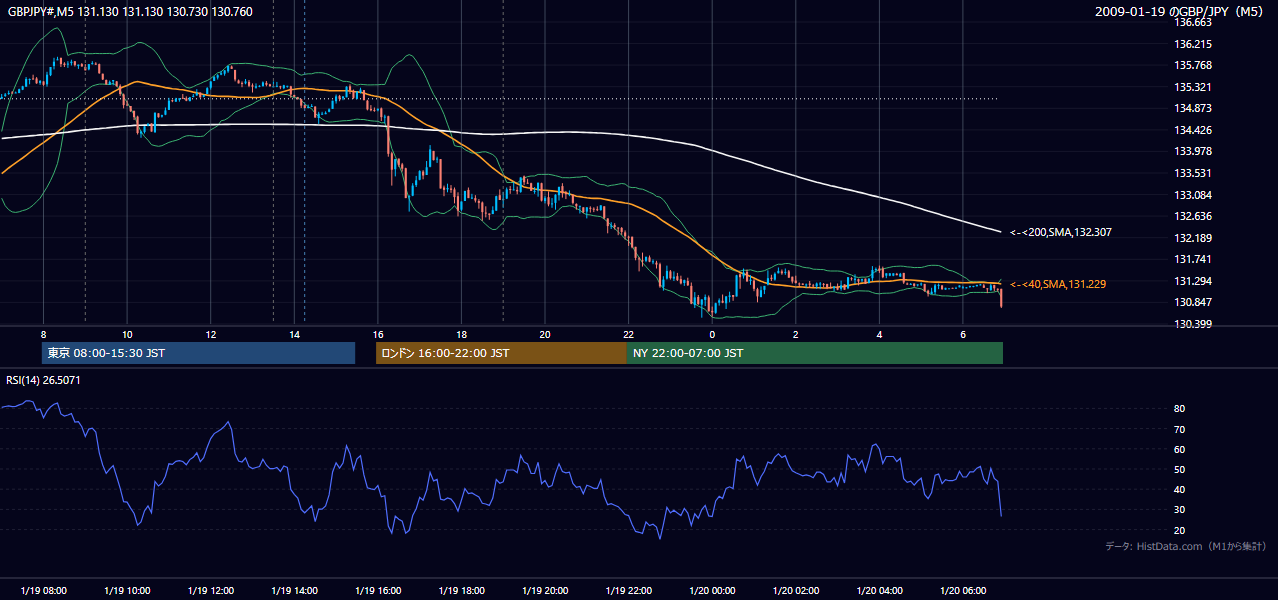The image size is (1278, 600).
Task: Click bottom time label 1/19 12:00
Action: (210, 591)
